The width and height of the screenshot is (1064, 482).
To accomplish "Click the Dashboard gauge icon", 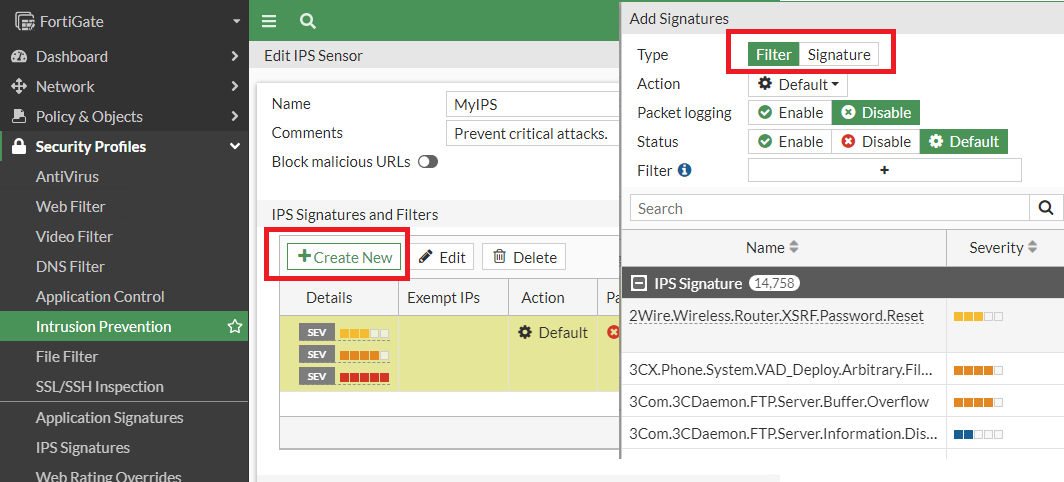I will 19,56.
